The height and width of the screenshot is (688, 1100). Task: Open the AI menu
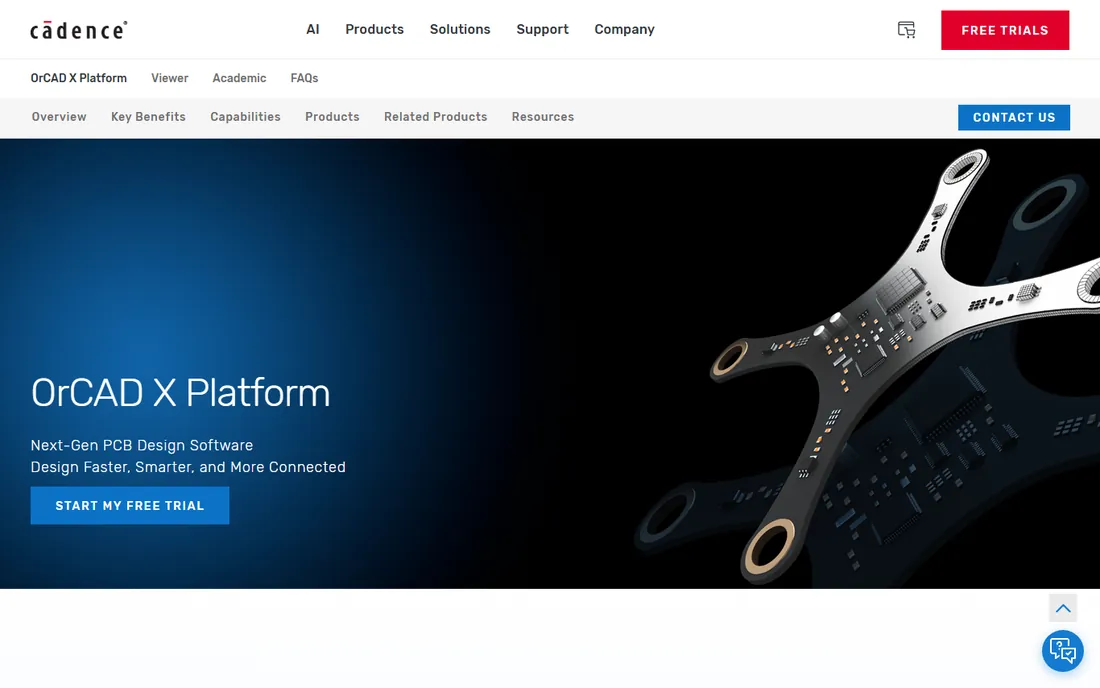(x=313, y=29)
